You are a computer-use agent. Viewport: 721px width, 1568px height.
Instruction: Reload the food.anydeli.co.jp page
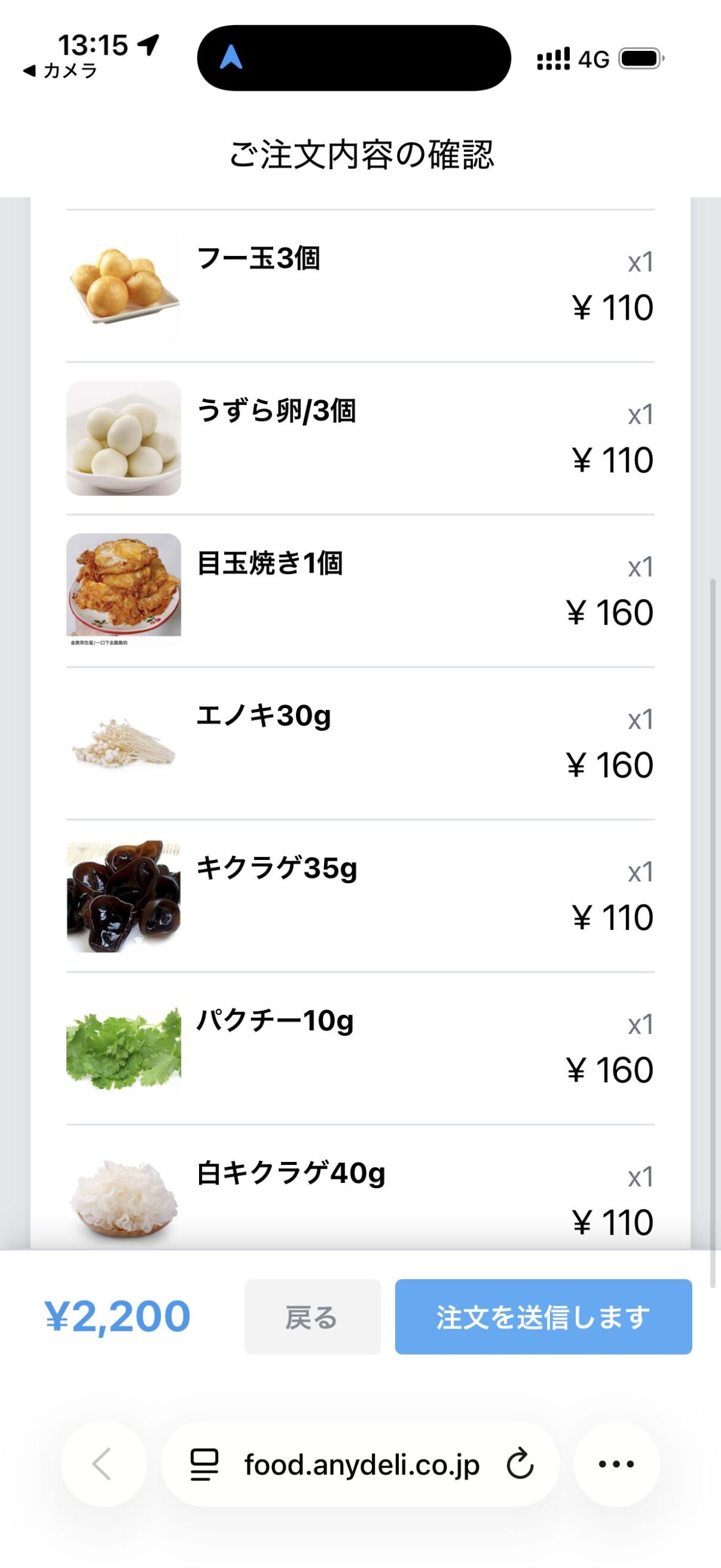[520, 1464]
